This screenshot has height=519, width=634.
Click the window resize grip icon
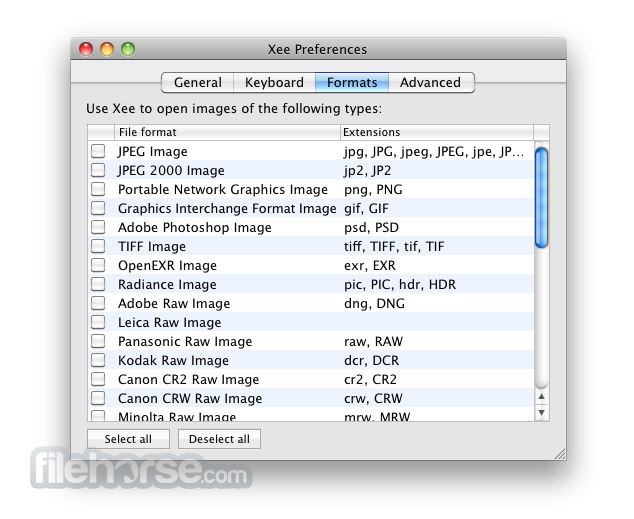point(560,454)
